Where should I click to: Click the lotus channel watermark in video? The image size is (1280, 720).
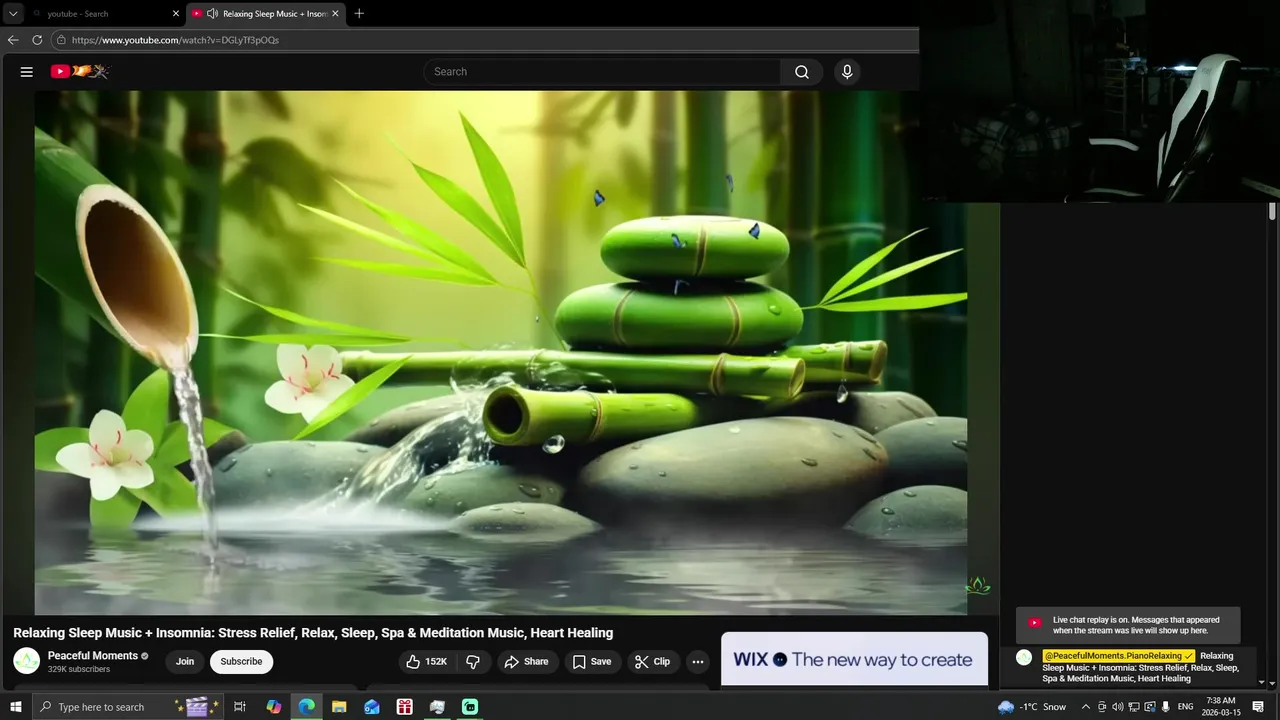coord(977,586)
